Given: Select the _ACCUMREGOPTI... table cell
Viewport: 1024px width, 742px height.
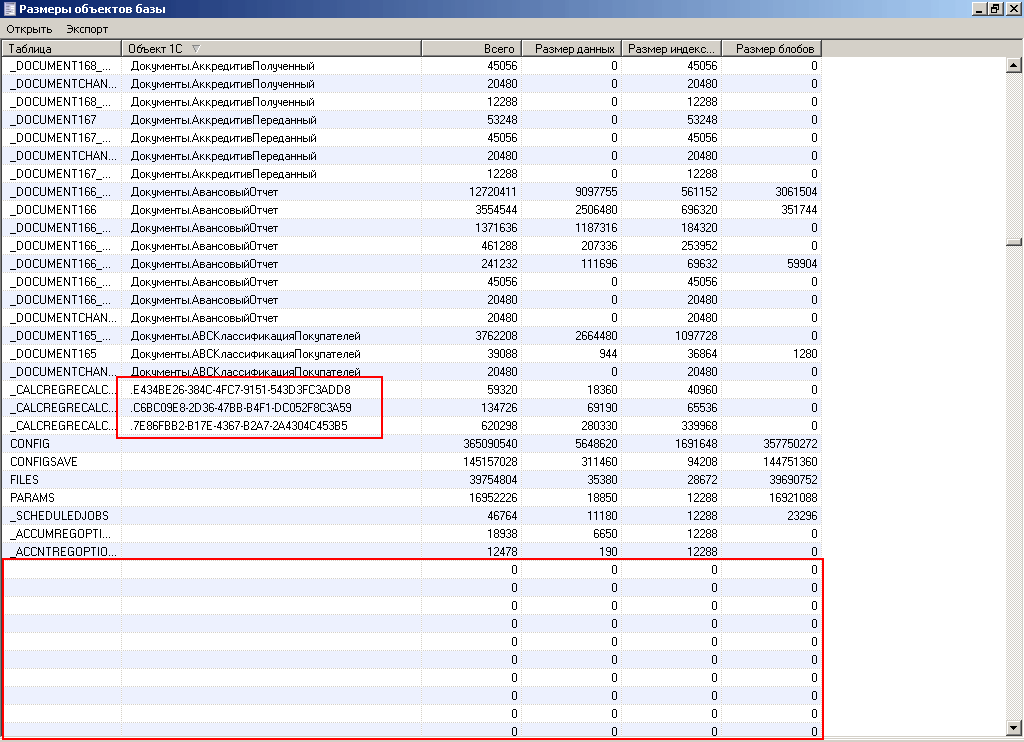Looking at the screenshot, I should (x=61, y=534).
